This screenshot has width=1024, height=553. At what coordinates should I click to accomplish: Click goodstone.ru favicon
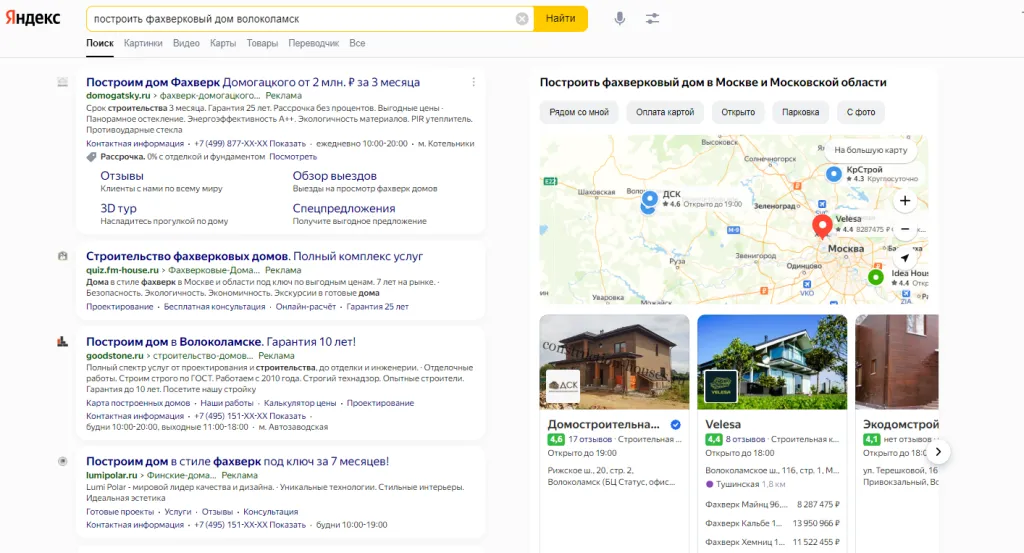(x=63, y=341)
